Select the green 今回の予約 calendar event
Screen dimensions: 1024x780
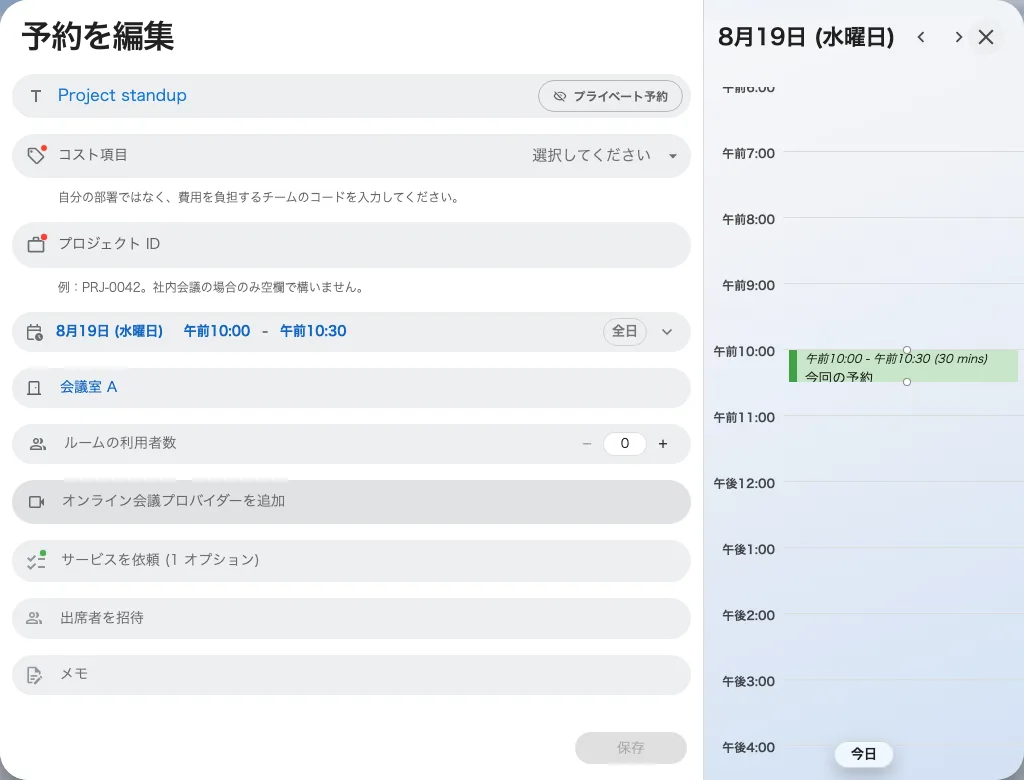pyautogui.click(x=903, y=366)
